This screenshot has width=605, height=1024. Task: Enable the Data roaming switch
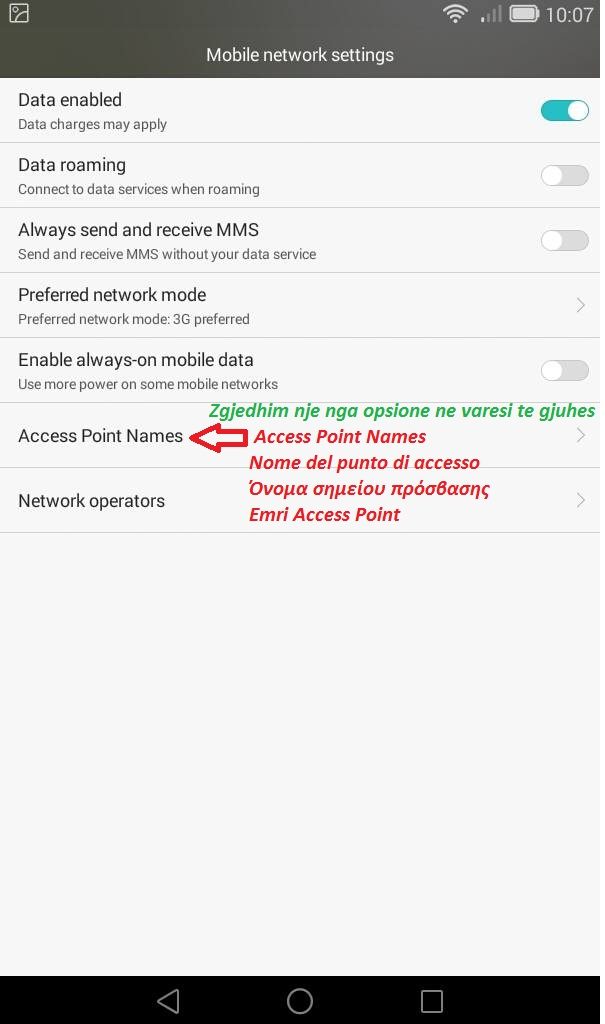[x=564, y=175]
